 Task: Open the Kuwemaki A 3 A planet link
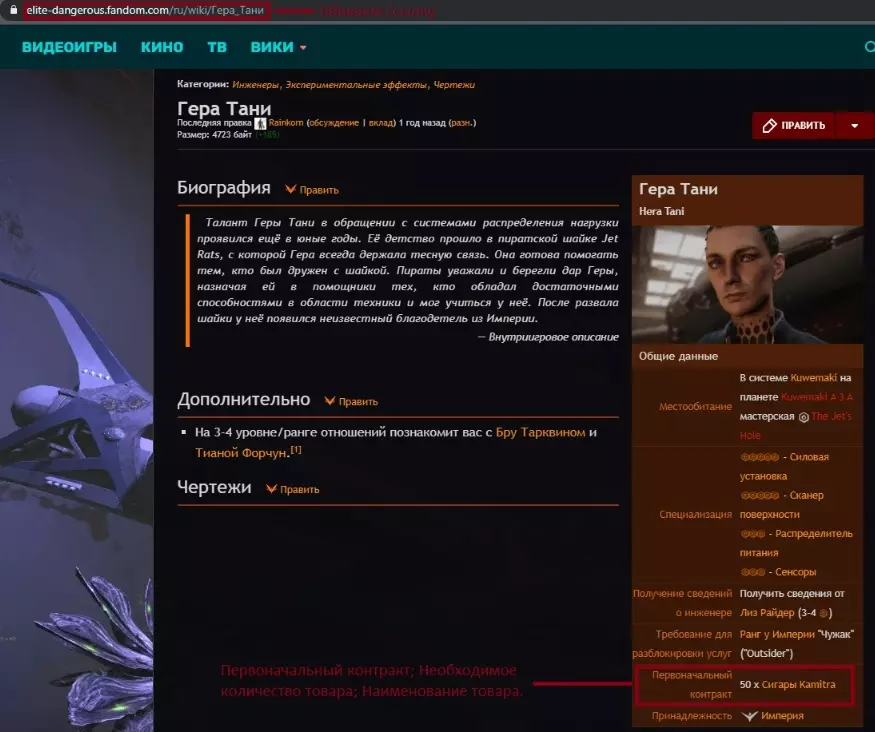[x=816, y=397]
